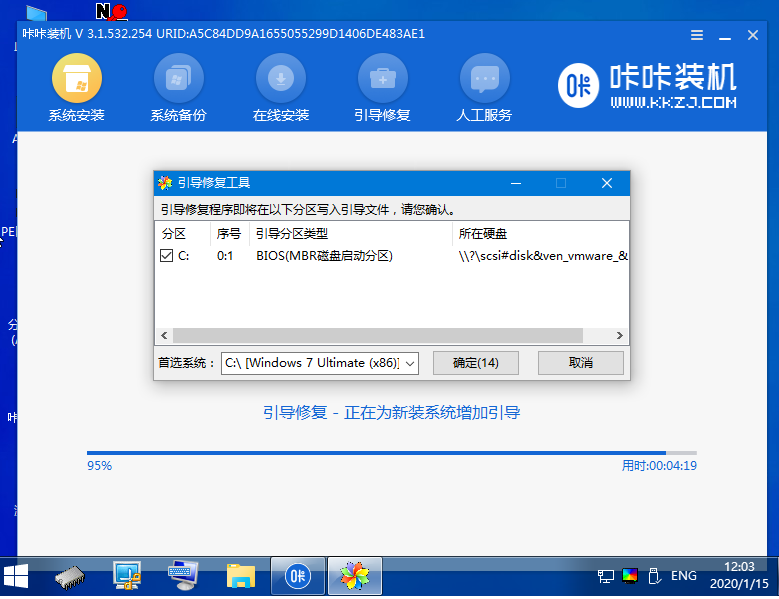779x599 pixels.
Task: Uncheck the C: partition checkbox
Action: coord(166,256)
